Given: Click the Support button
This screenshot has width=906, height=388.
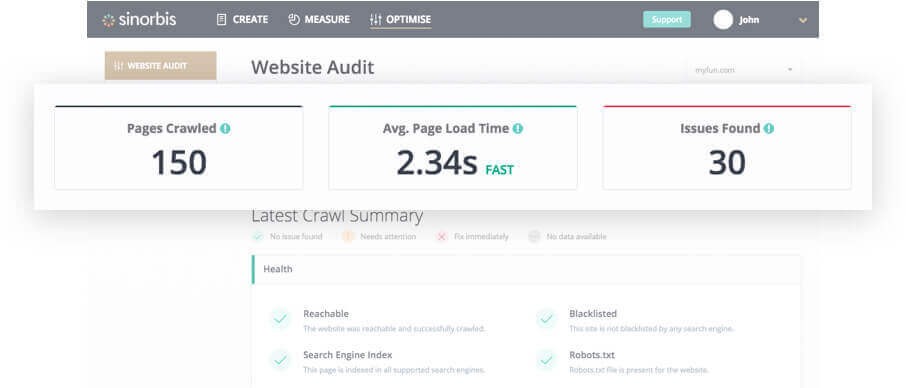Looking at the screenshot, I should (x=667, y=20).
